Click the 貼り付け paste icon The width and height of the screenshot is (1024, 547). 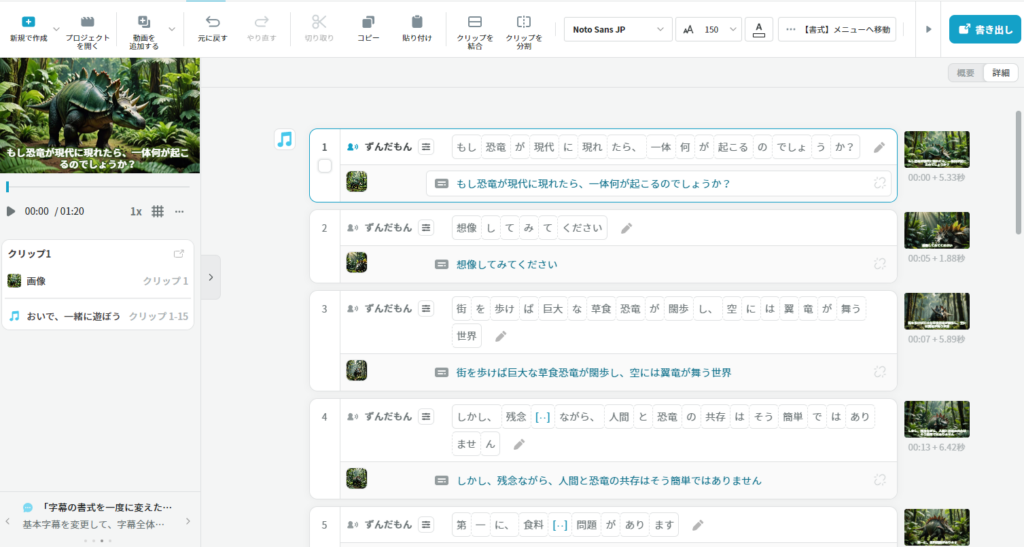[417, 22]
